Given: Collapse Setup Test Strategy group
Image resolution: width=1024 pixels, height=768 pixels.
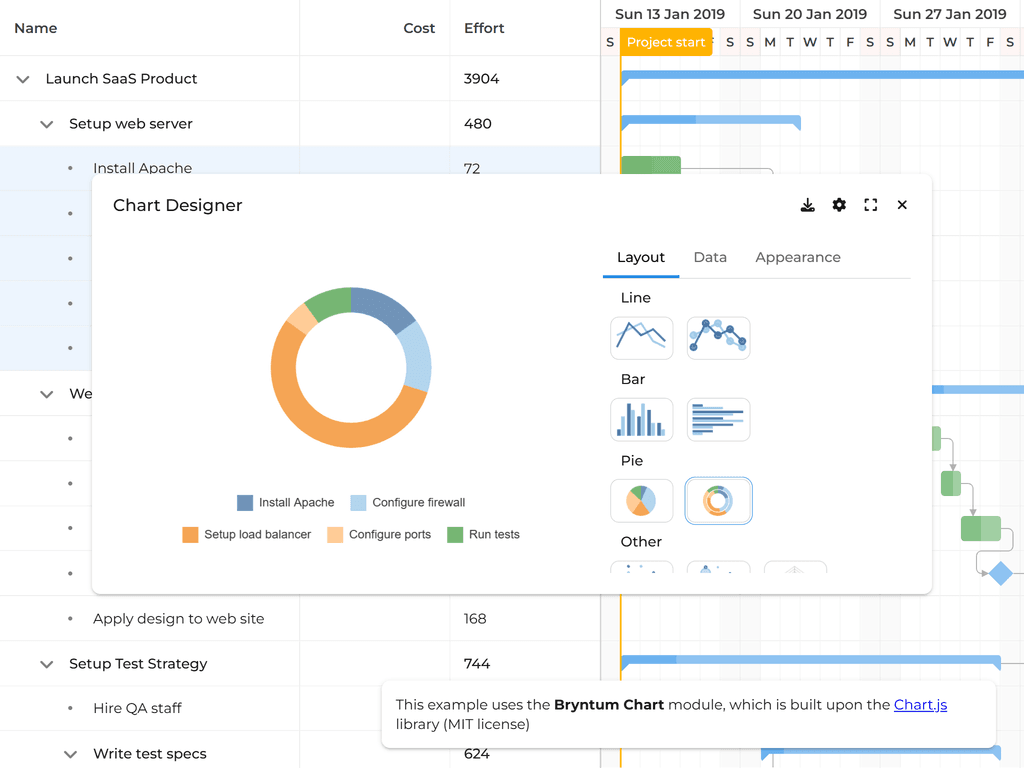Looking at the screenshot, I should [46, 664].
